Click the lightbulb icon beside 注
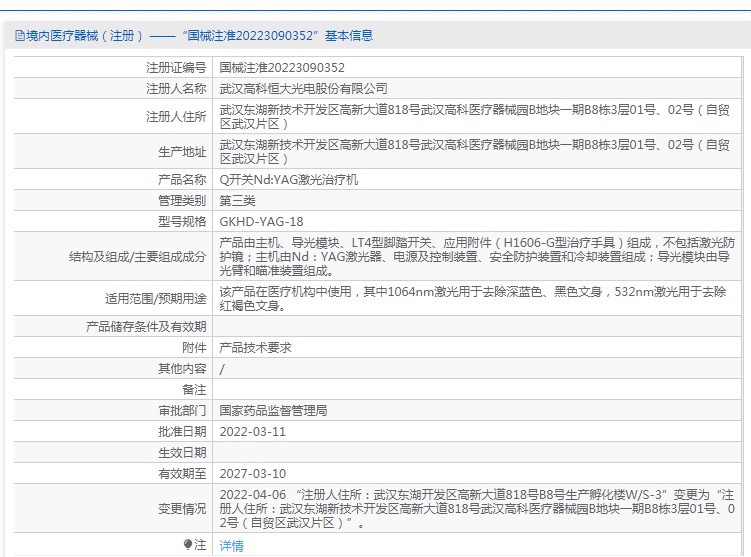 (187, 545)
